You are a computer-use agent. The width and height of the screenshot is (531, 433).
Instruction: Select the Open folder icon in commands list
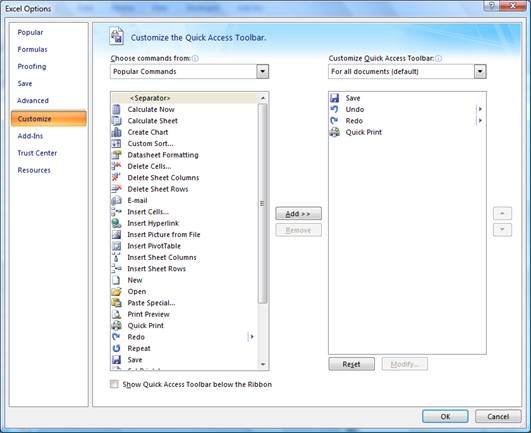pyautogui.click(x=116, y=291)
